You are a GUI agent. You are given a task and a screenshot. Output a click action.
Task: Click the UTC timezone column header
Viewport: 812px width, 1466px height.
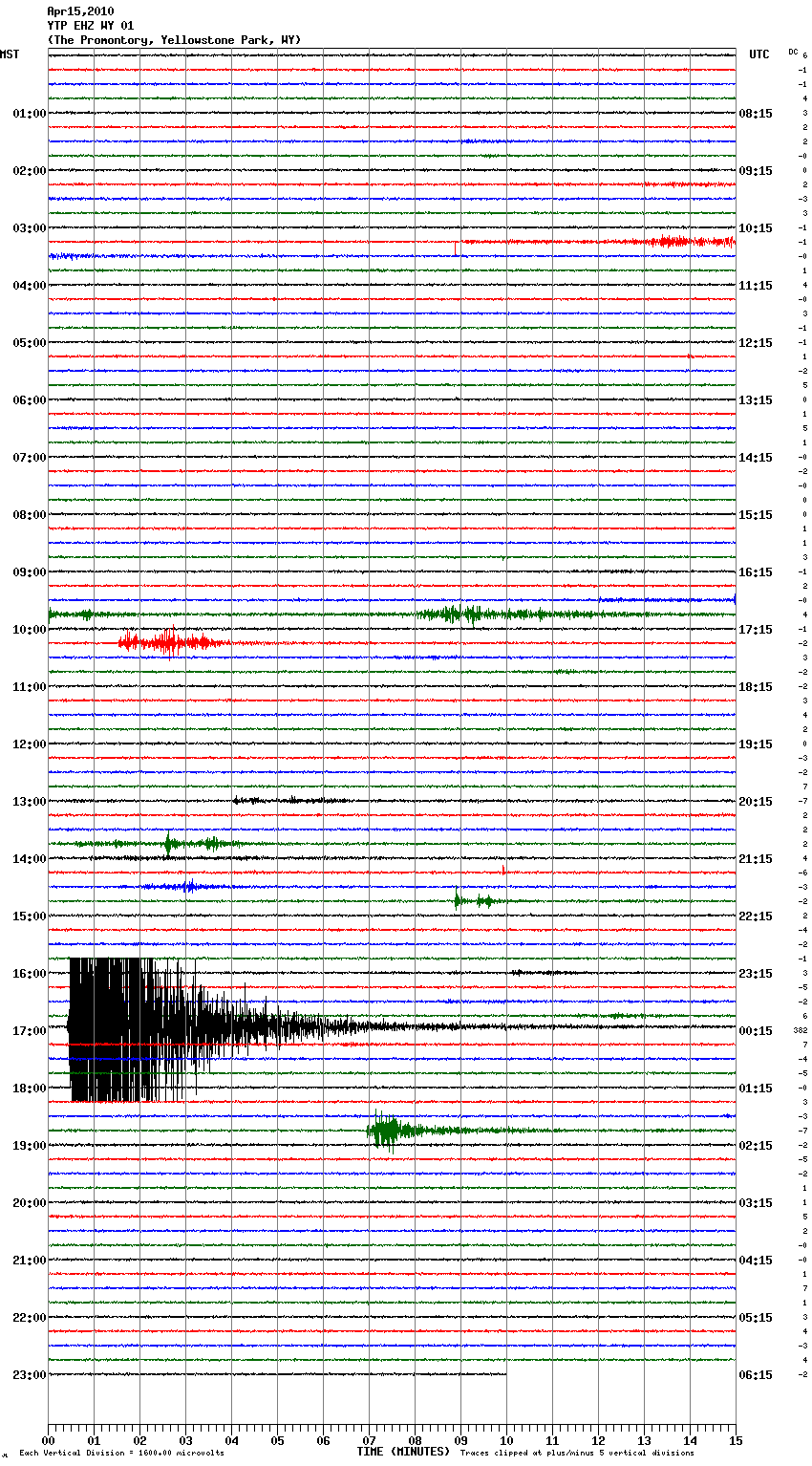pyautogui.click(x=759, y=54)
